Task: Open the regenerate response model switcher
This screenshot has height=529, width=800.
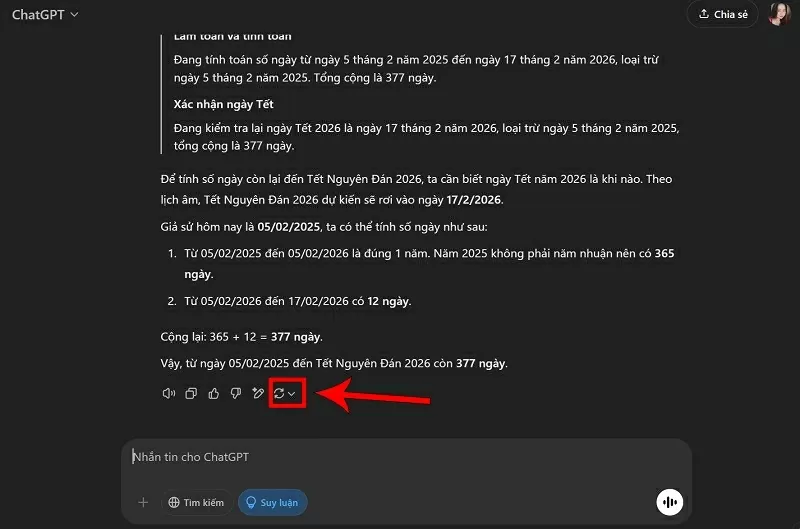Action: (x=285, y=394)
